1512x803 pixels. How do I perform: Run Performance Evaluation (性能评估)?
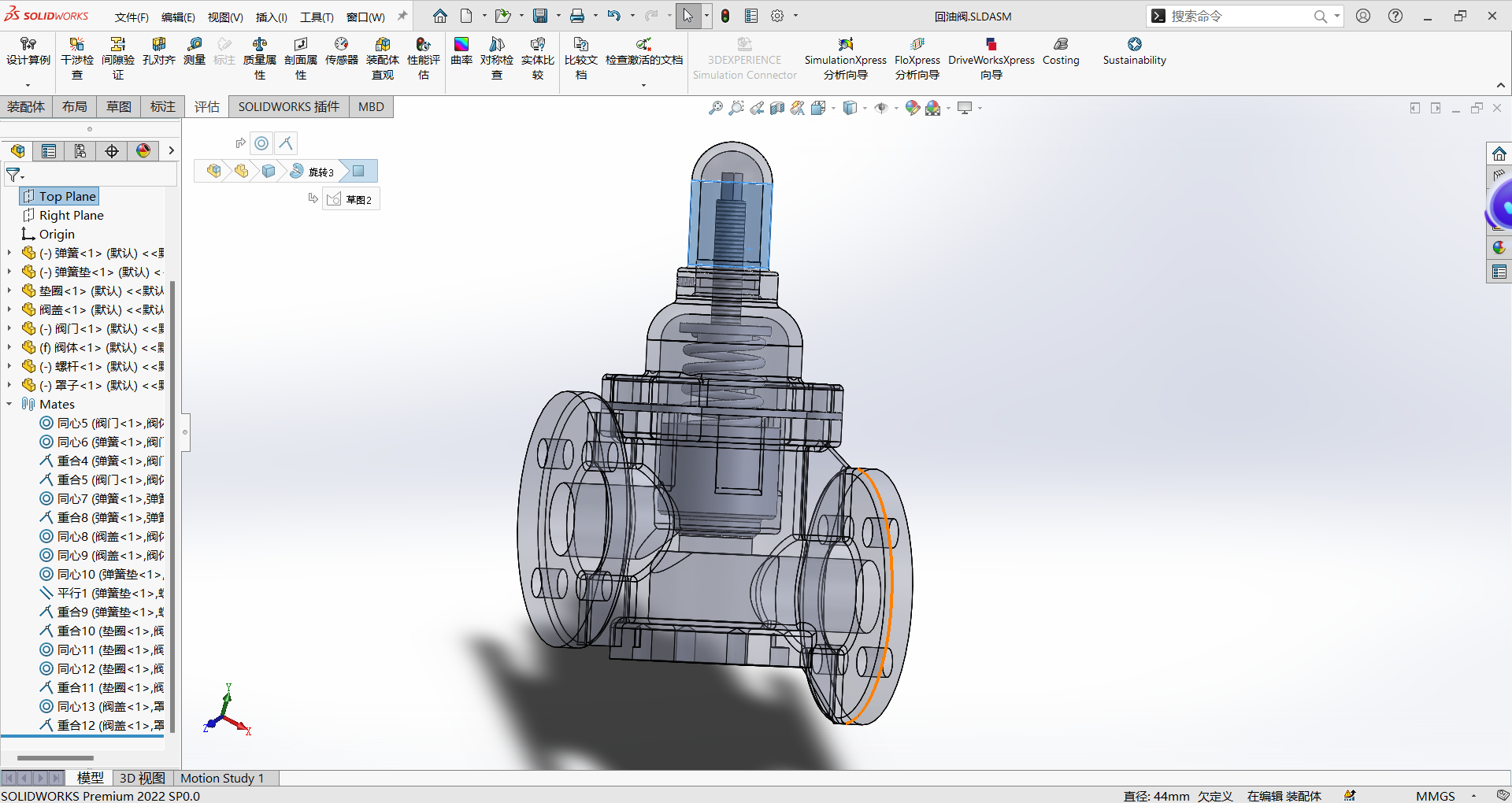tap(424, 59)
